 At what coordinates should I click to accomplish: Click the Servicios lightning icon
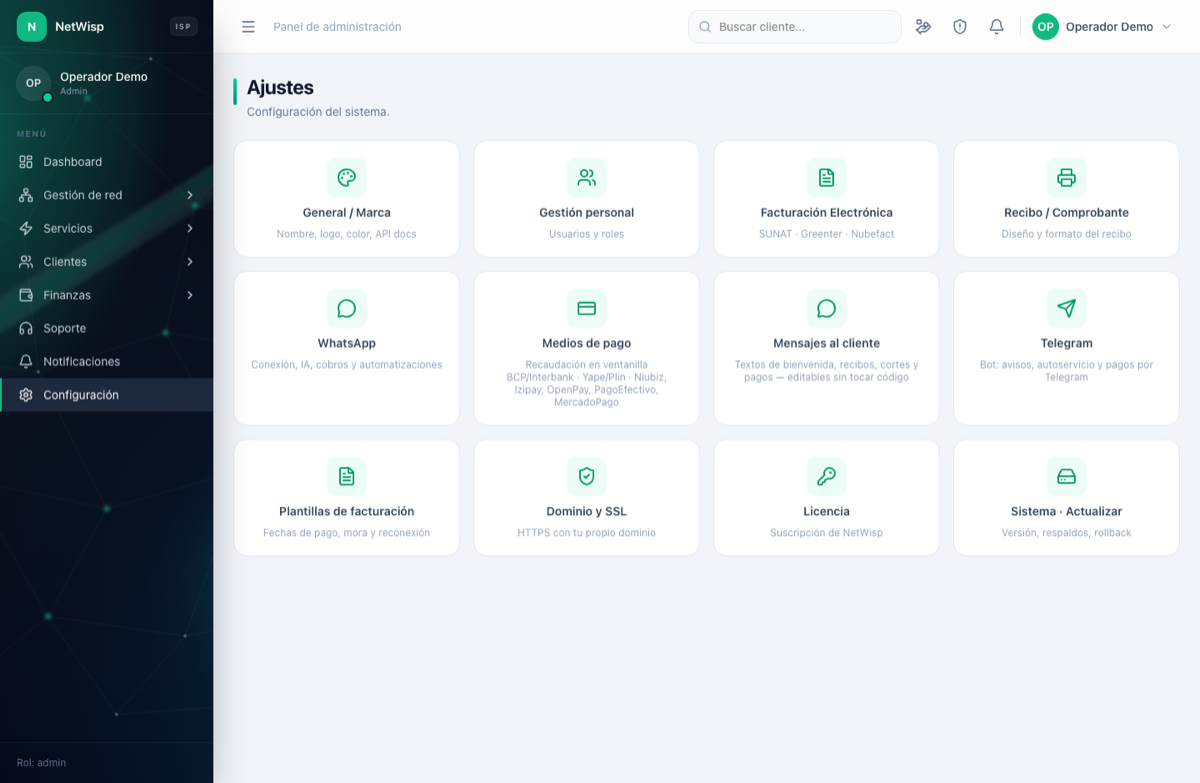coord(26,228)
